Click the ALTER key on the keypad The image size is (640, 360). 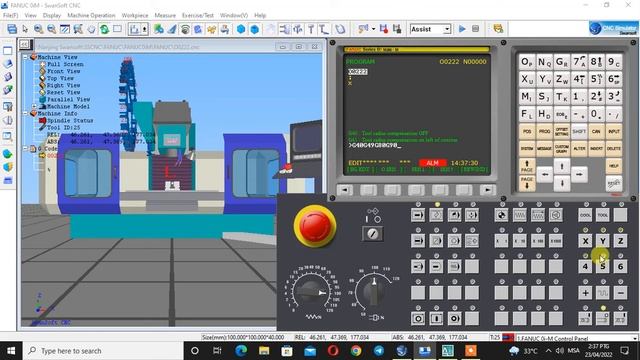(579, 149)
